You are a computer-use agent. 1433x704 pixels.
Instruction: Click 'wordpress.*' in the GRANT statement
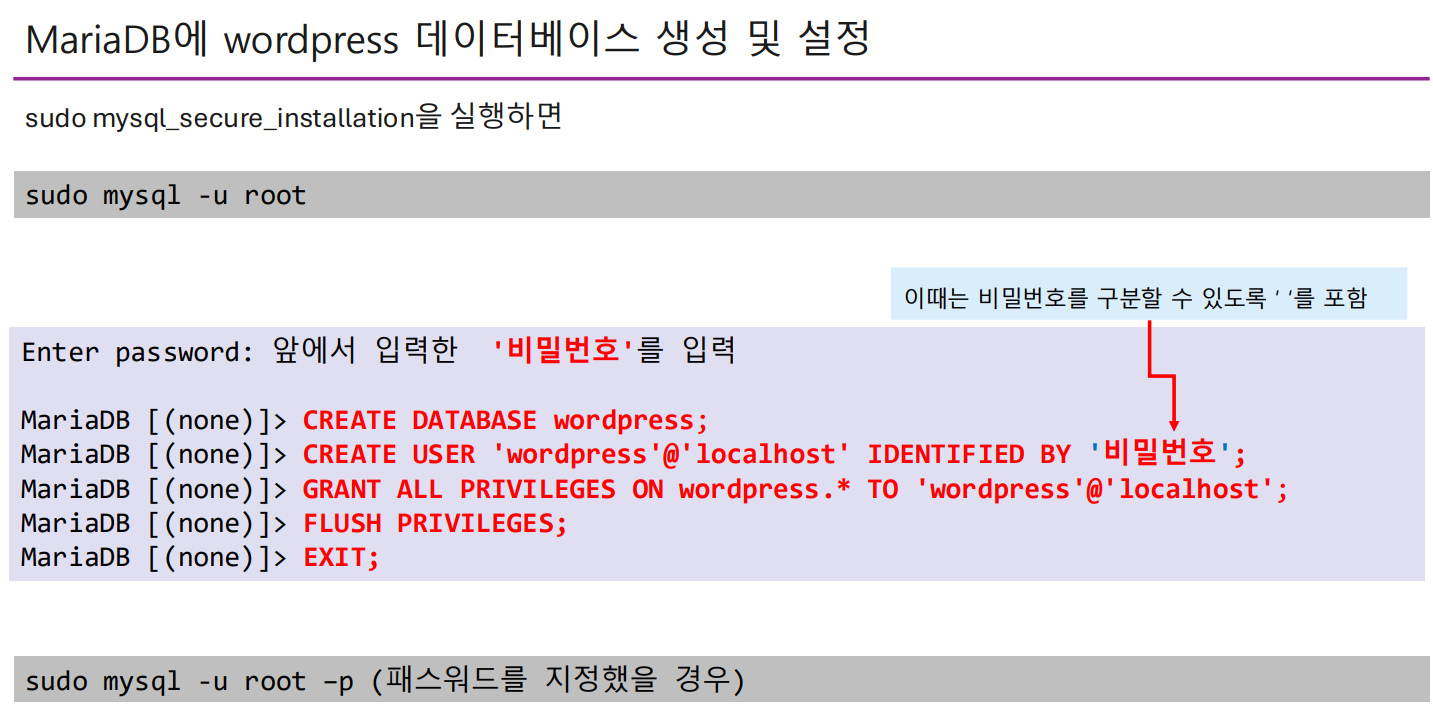pyautogui.click(x=765, y=489)
